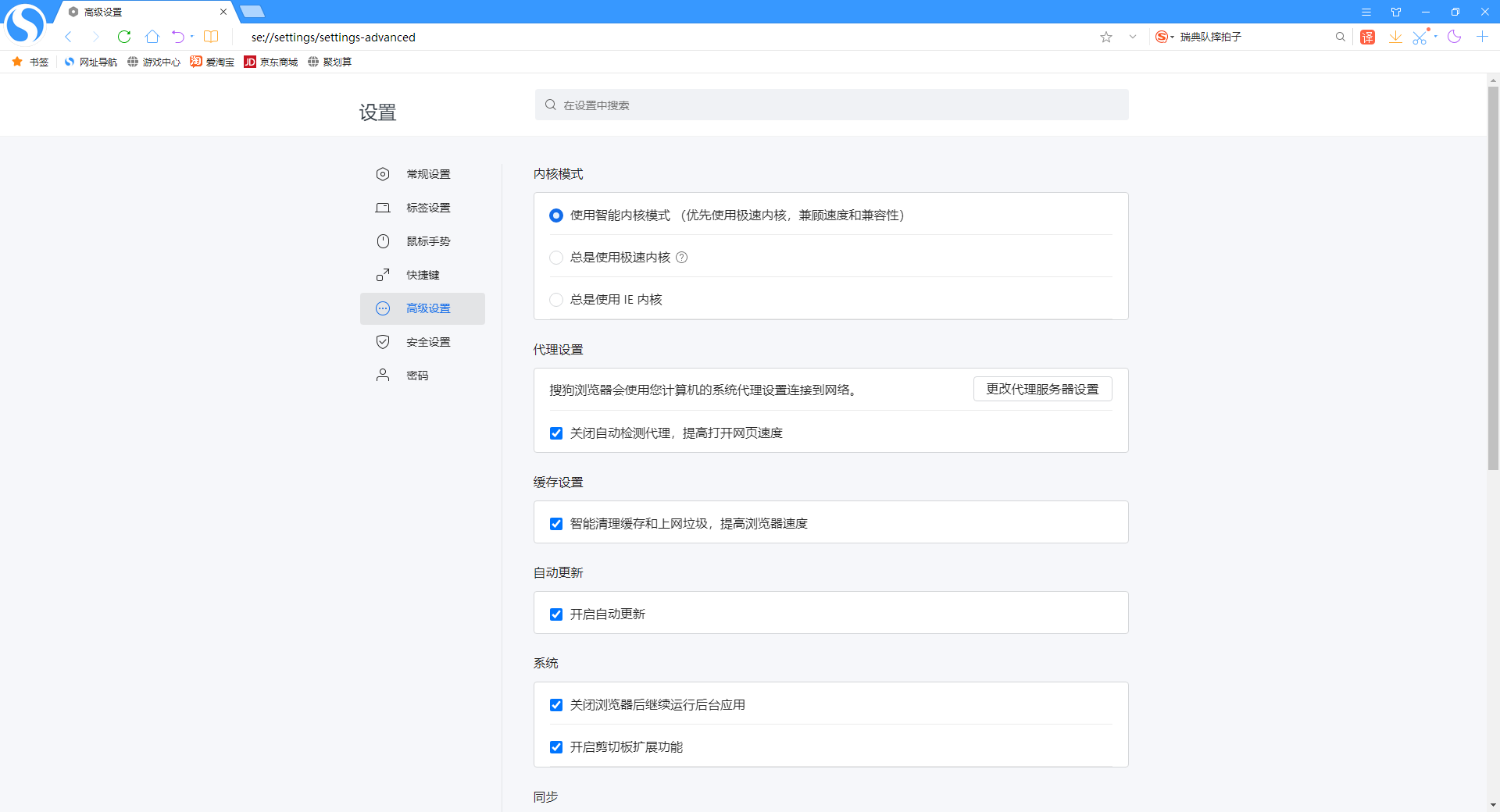
Task: Open the browser main menu icon
Action: (1367, 12)
